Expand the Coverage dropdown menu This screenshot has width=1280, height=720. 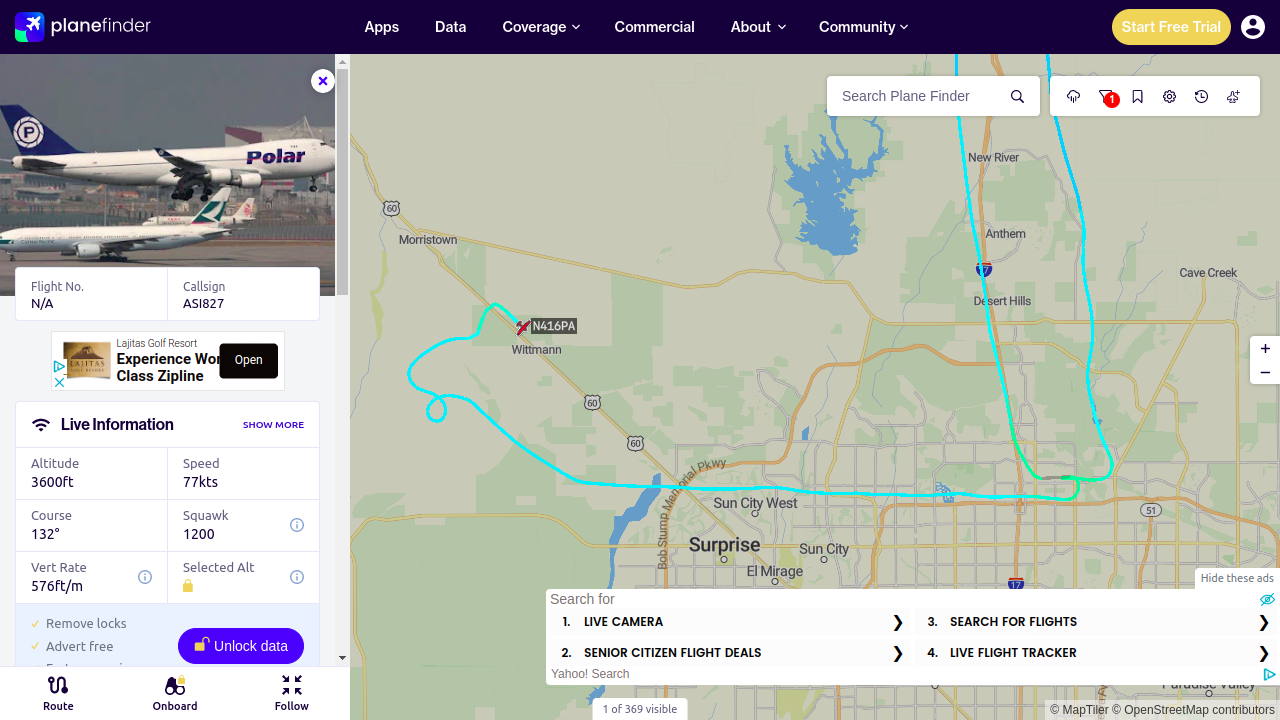[x=541, y=27]
